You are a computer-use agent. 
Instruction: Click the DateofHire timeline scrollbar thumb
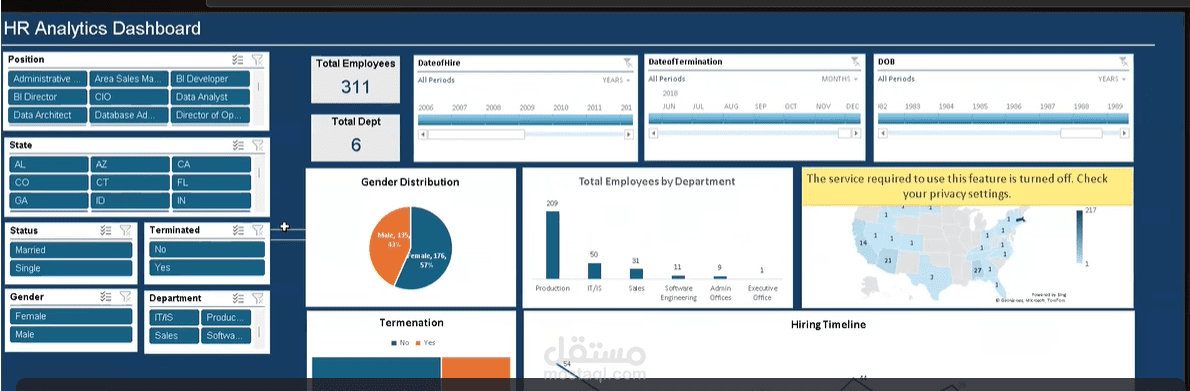[x=476, y=134]
